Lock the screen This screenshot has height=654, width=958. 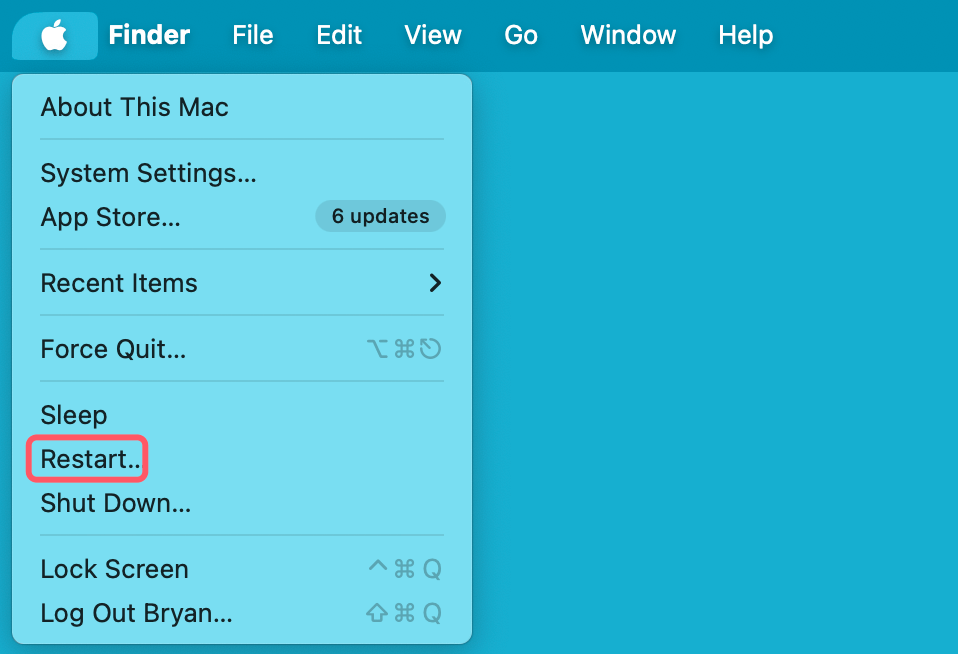point(114,569)
